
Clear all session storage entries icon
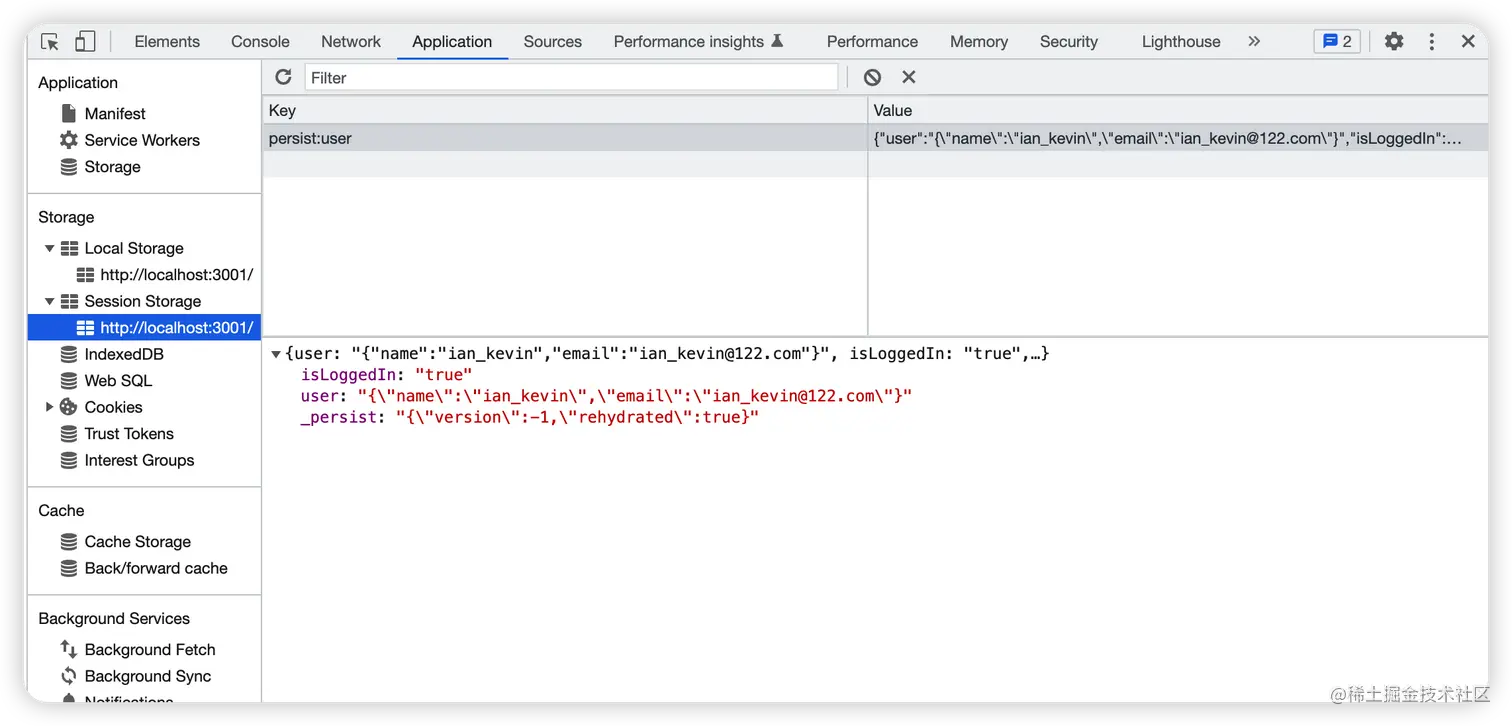[873, 77]
